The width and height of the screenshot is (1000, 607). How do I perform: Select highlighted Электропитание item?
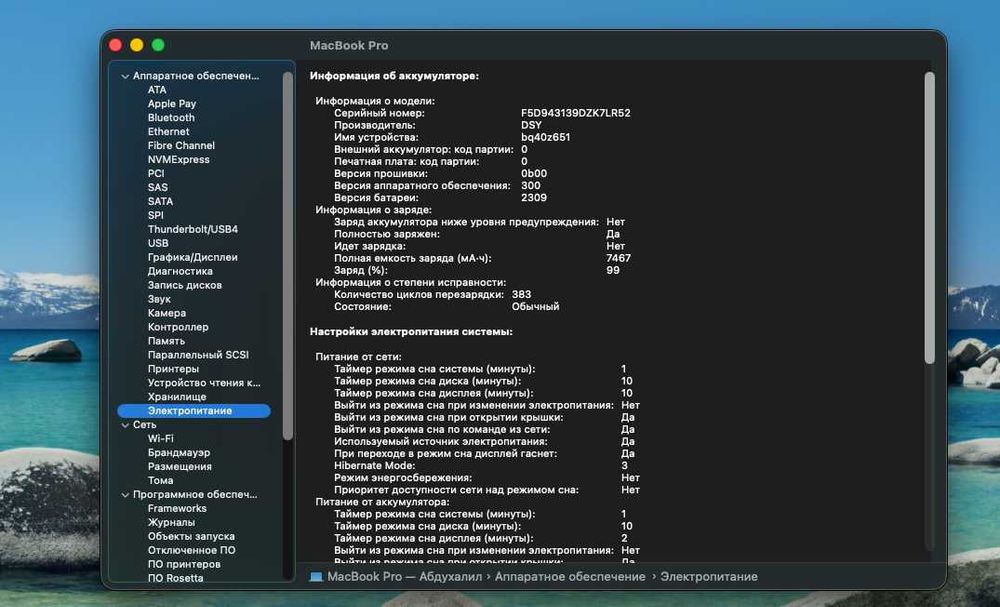tap(194, 411)
